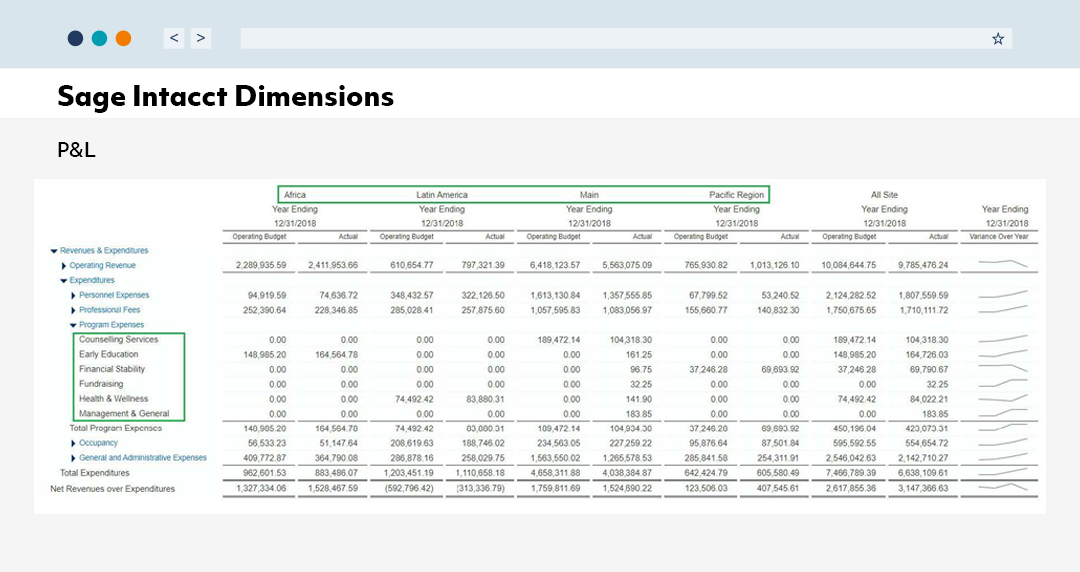Click the Main column header

[x=589, y=195]
